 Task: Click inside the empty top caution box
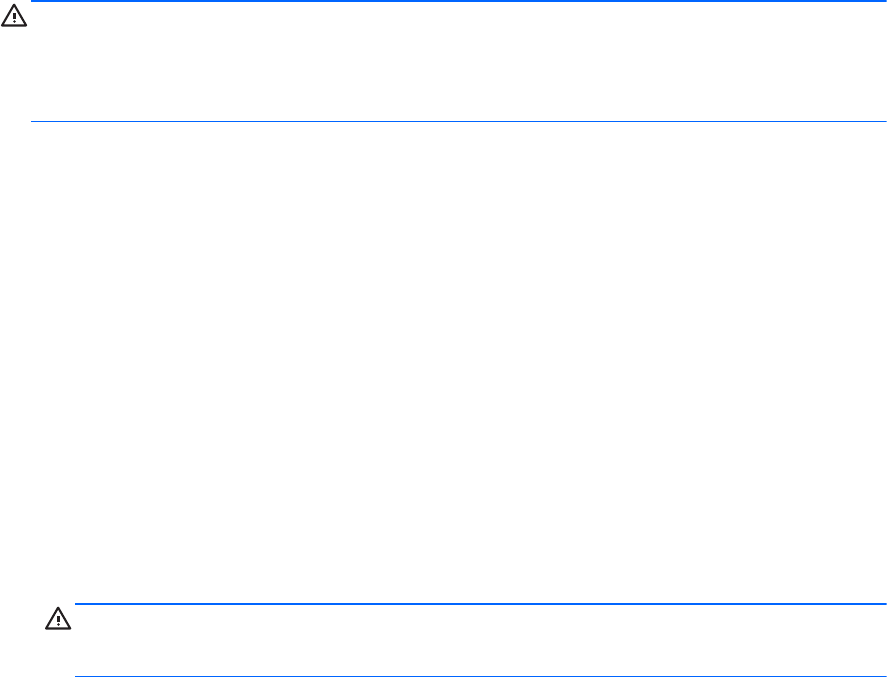pyautogui.click(x=458, y=61)
